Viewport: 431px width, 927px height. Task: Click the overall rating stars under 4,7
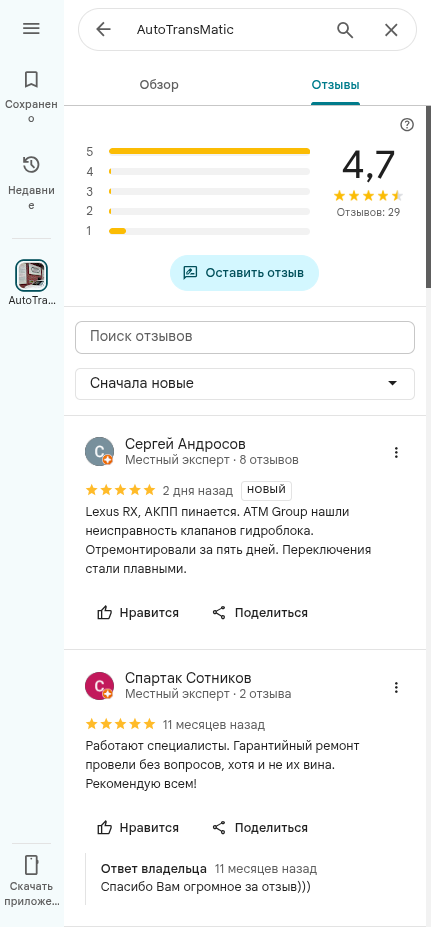click(x=368, y=195)
